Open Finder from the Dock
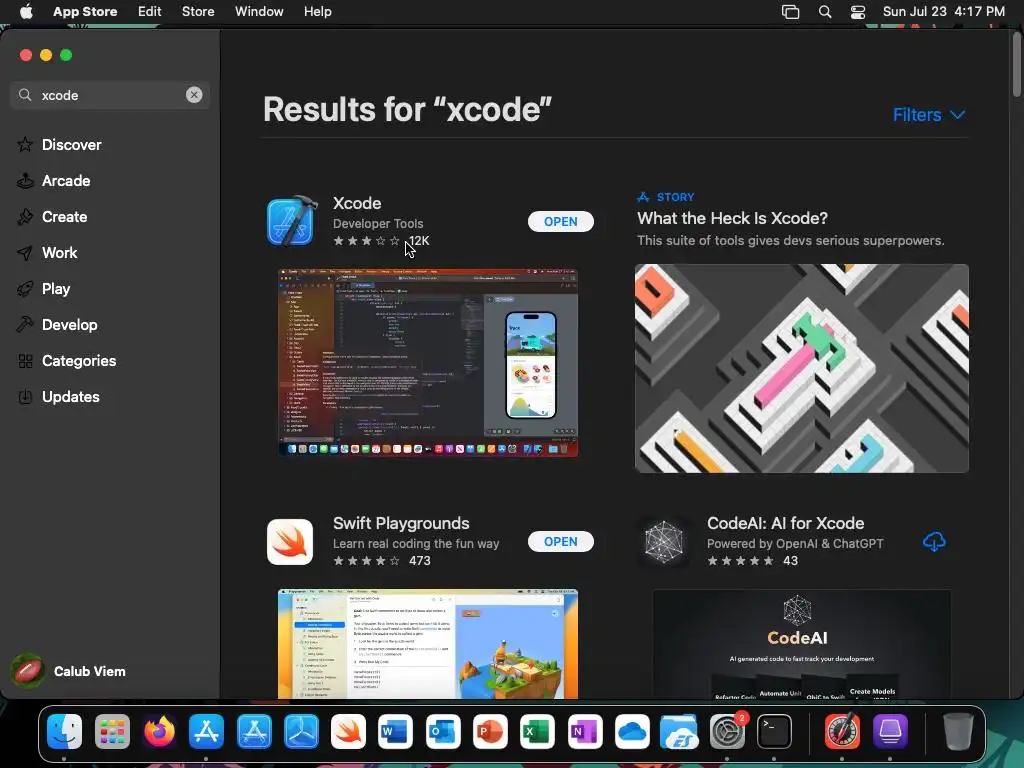1024x768 pixels. 65,731
